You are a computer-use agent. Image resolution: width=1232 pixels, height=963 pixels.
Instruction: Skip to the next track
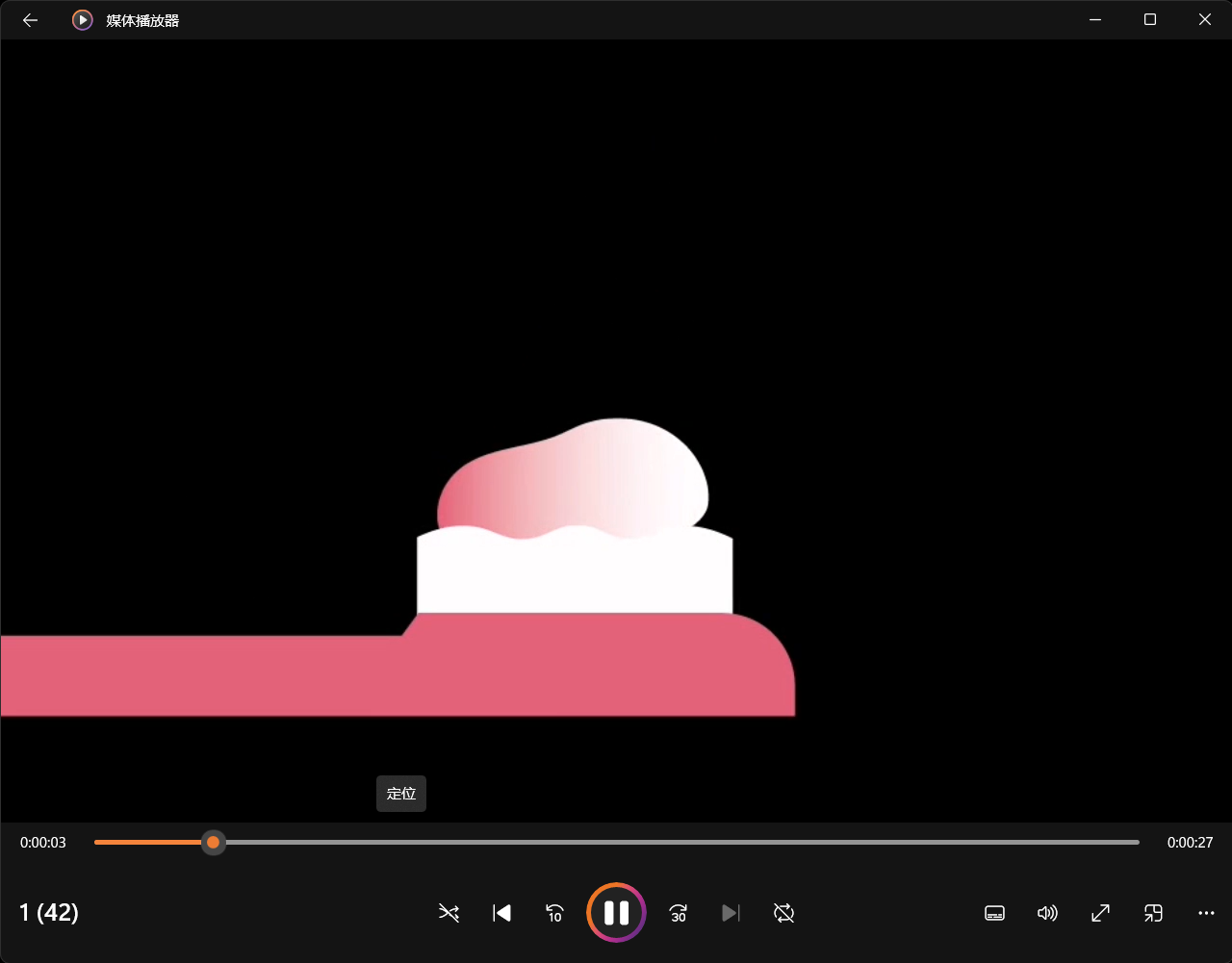pyautogui.click(x=731, y=913)
